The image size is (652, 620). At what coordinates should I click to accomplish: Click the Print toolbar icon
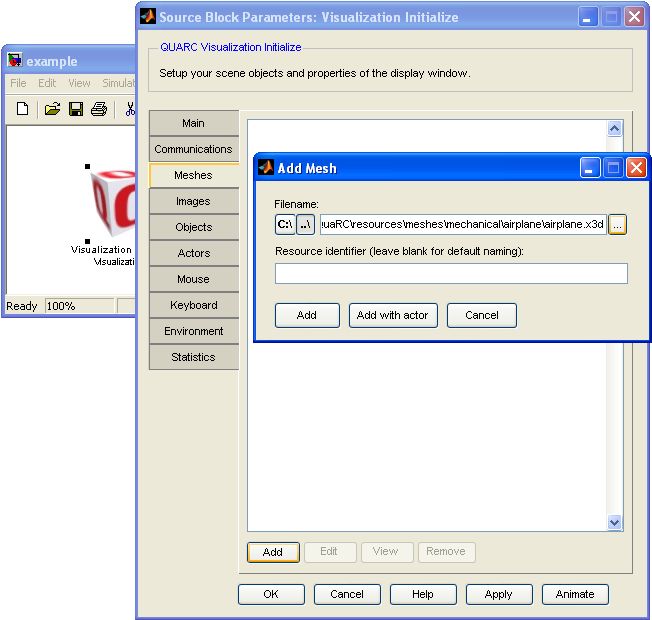pyautogui.click(x=98, y=109)
